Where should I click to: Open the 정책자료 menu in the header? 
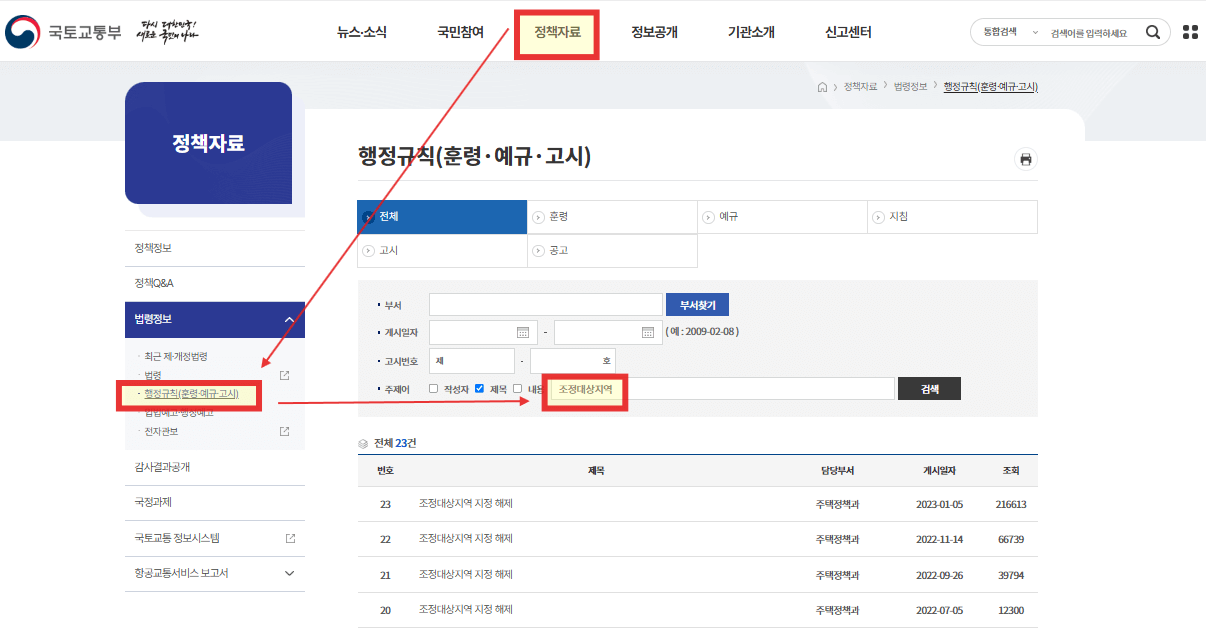click(x=556, y=31)
